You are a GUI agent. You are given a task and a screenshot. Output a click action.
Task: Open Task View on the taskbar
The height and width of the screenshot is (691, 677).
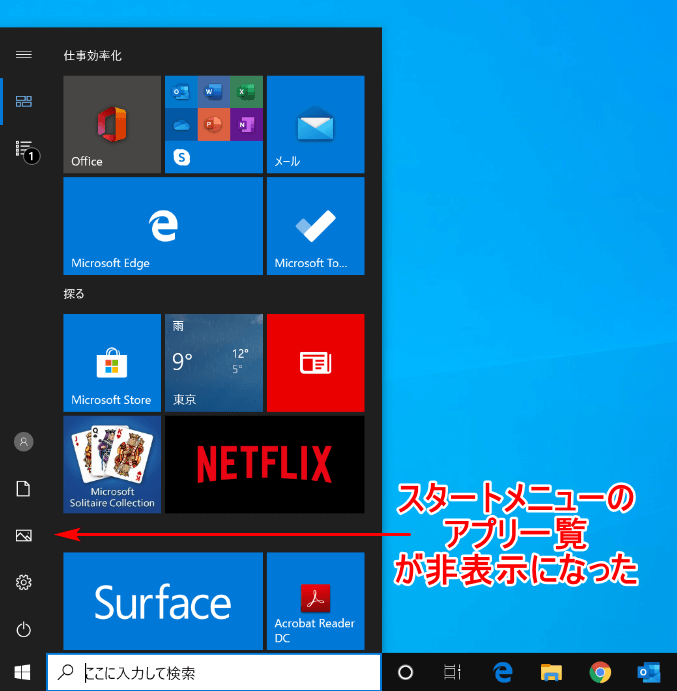click(x=452, y=672)
